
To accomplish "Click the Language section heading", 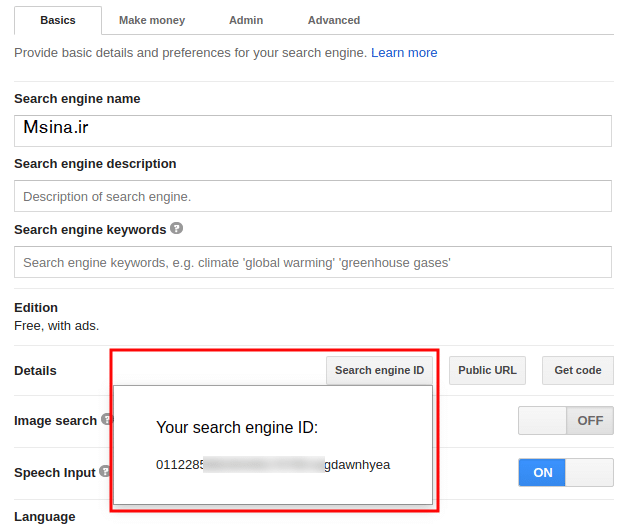I will click(x=45, y=517).
